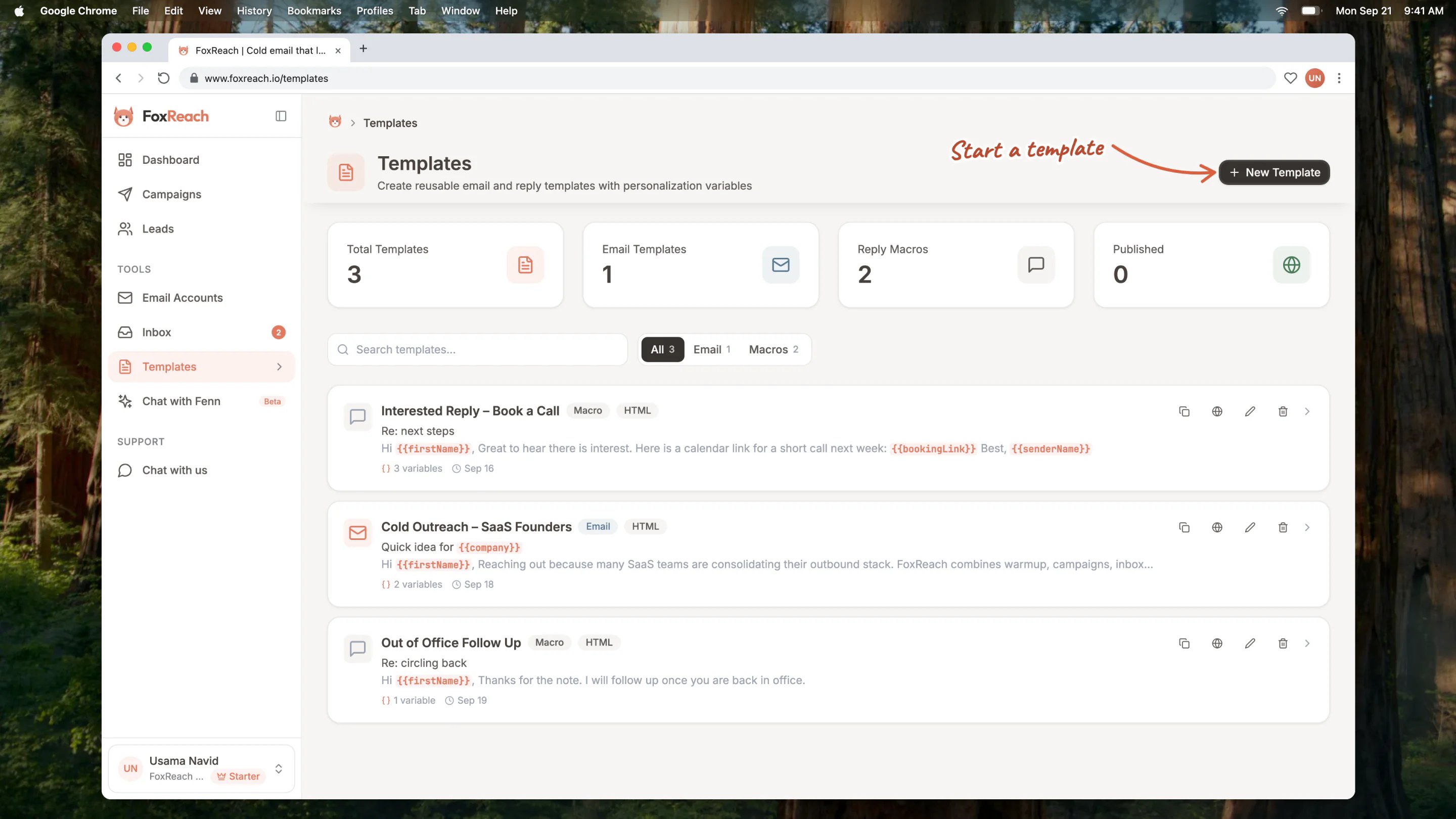The height and width of the screenshot is (819, 1456).
Task: Open a new browser tab
Action: pos(363,49)
